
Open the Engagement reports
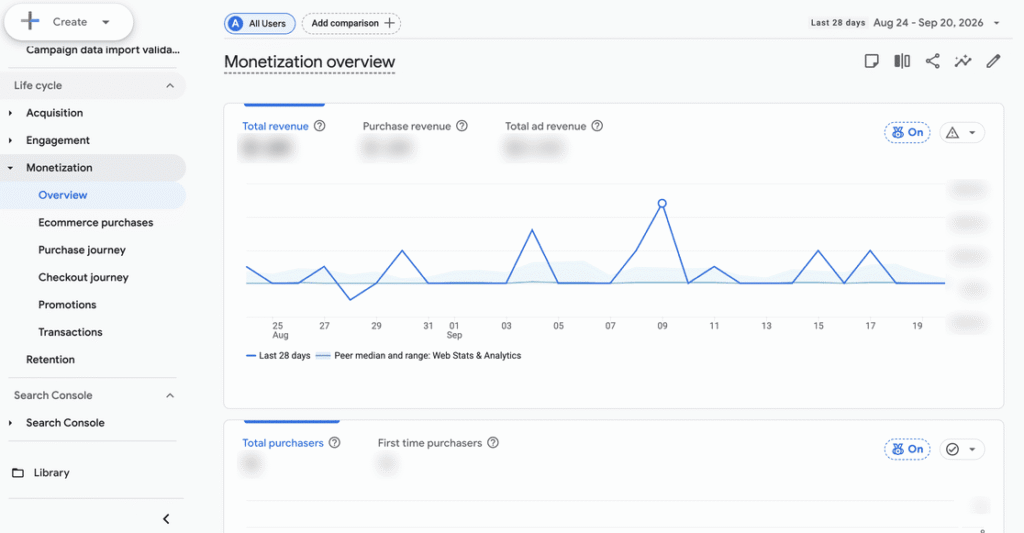coord(57,140)
